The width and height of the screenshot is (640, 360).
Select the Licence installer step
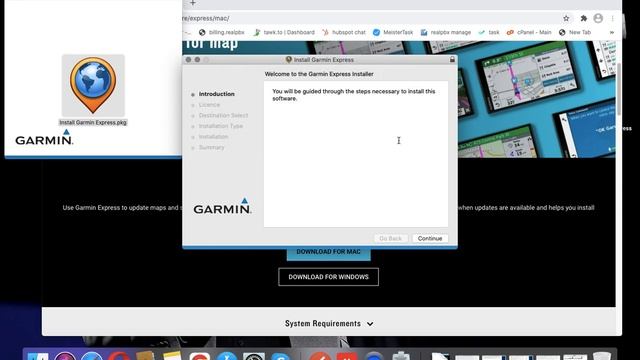(209, 105)
